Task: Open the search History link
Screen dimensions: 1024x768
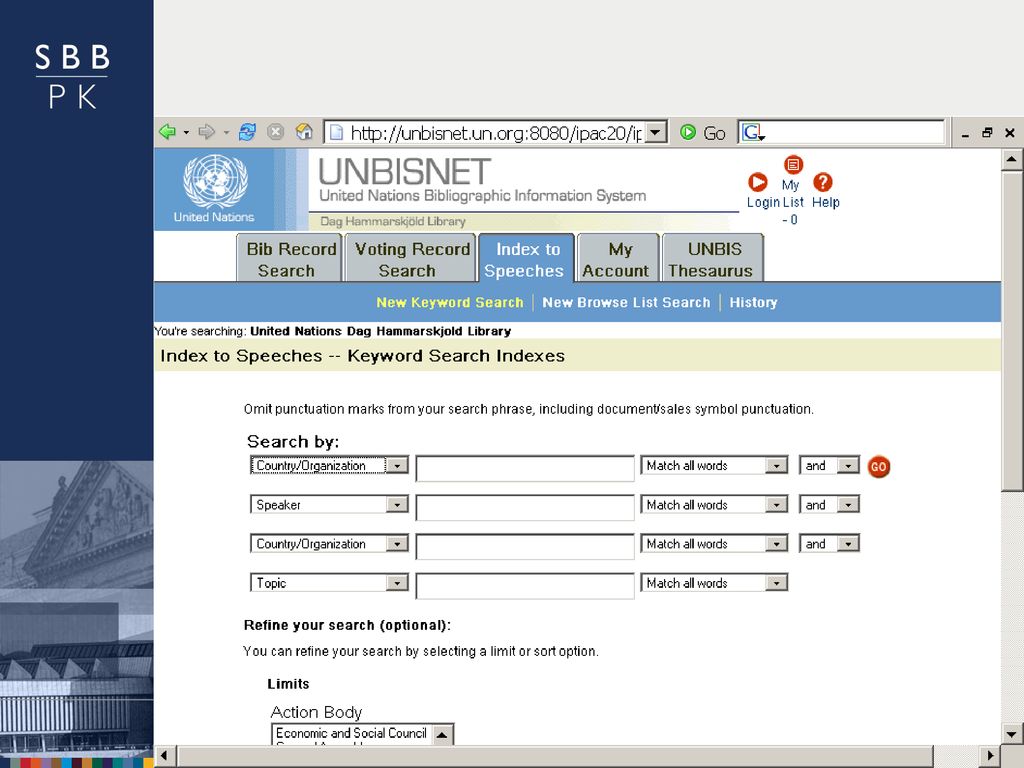Action: (x=754, y=302)
